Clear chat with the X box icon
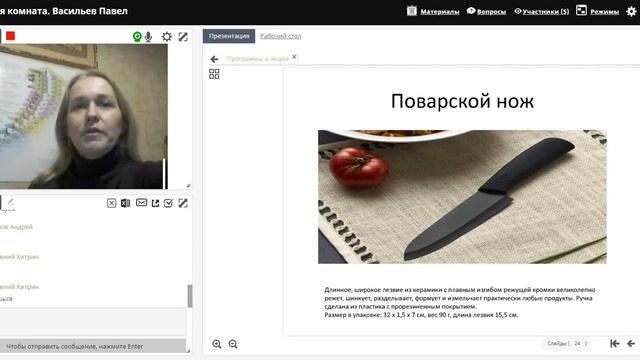 point(111,203)
